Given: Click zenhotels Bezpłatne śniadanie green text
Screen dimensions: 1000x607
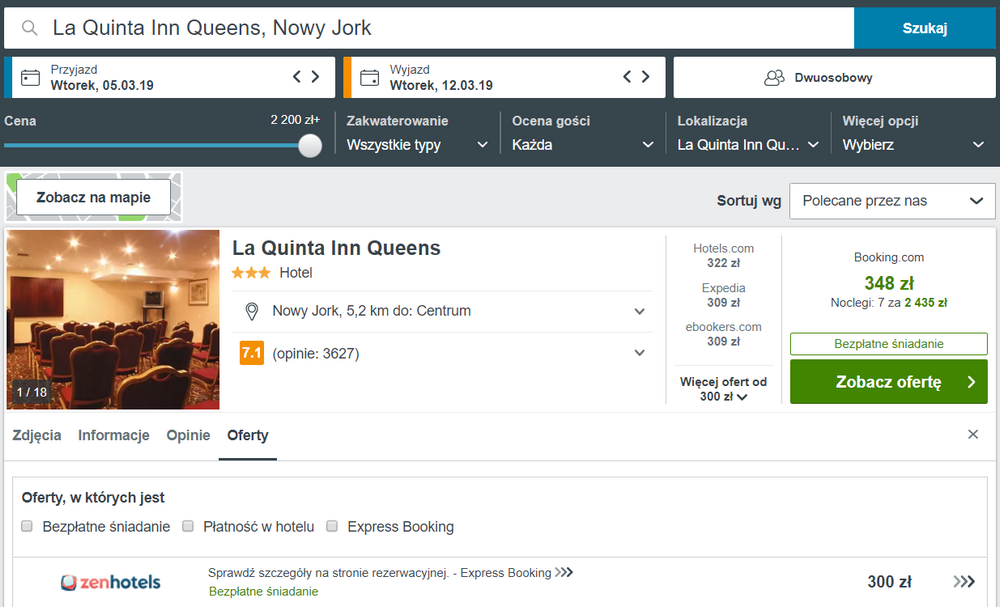Looking at the screenshot, I should tap(263, 592).
